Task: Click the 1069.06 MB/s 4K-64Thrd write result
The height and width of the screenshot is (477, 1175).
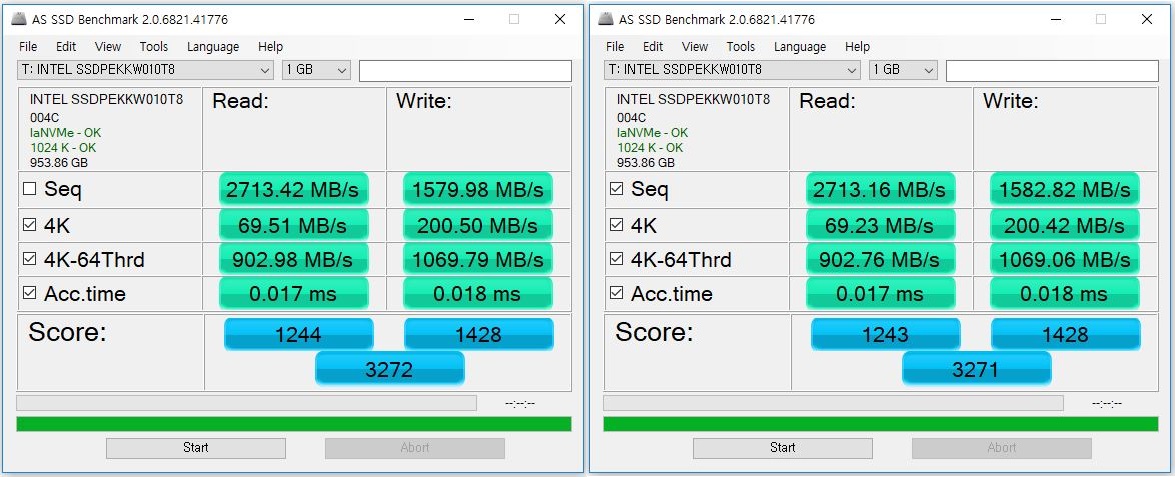Action: (1064, 259)
